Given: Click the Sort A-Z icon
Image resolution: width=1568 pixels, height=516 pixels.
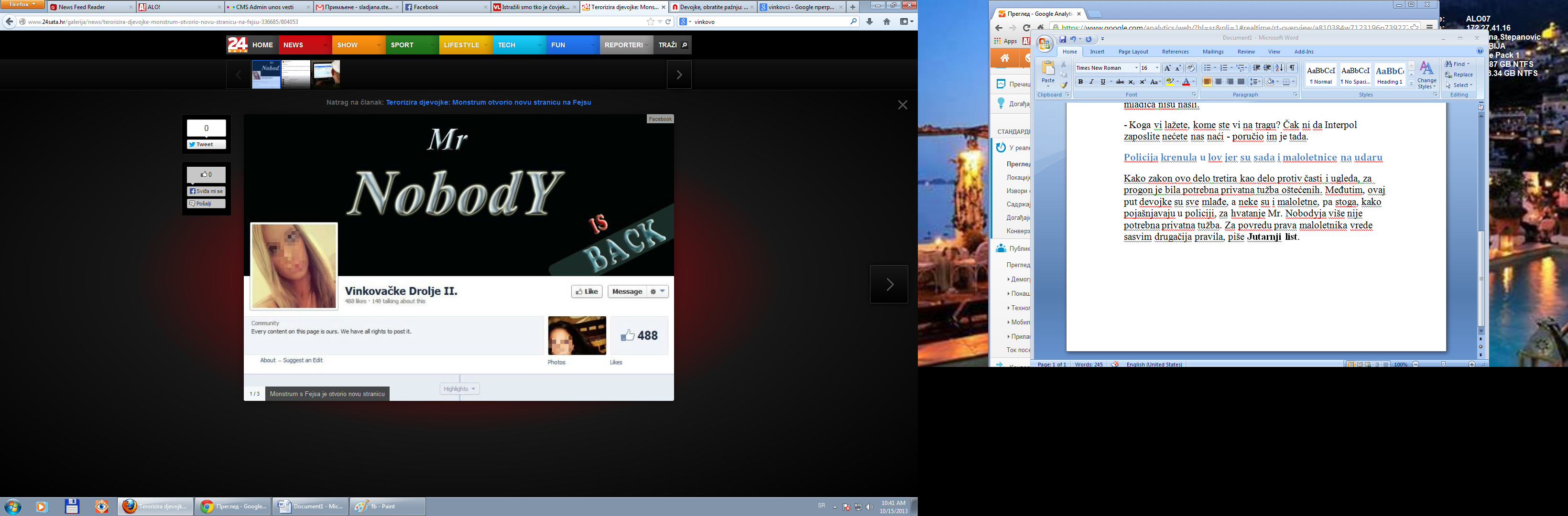Looking at the screenshot, I should [1279, 68].
